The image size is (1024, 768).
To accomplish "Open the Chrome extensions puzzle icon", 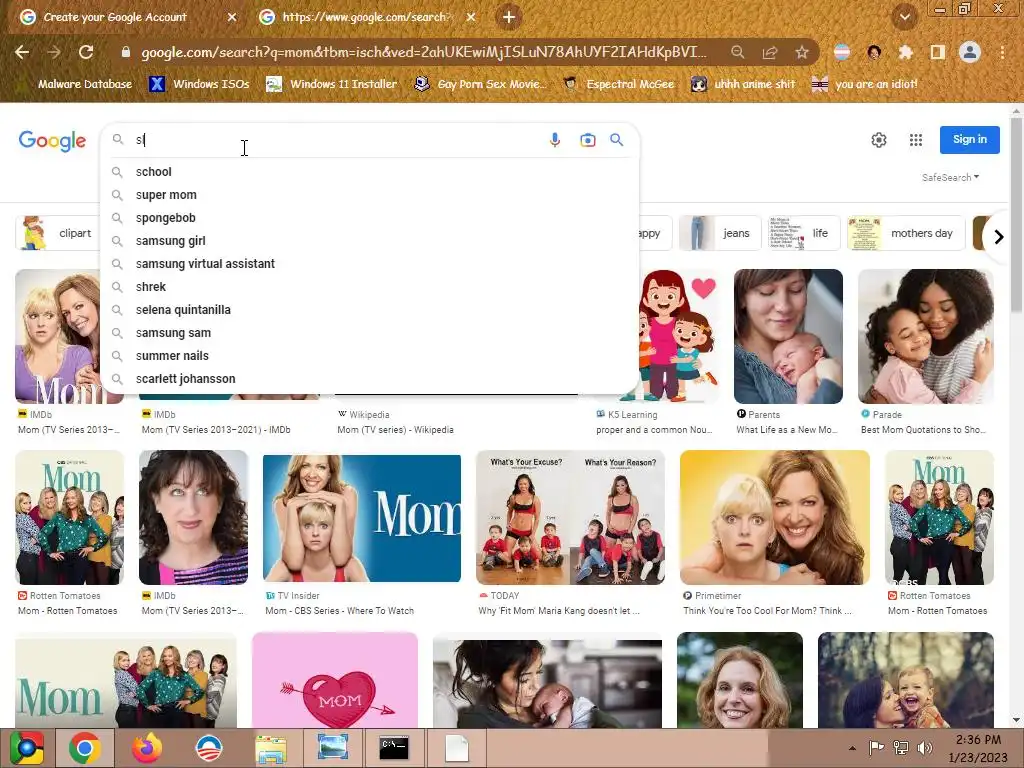I will click(905, 52).
